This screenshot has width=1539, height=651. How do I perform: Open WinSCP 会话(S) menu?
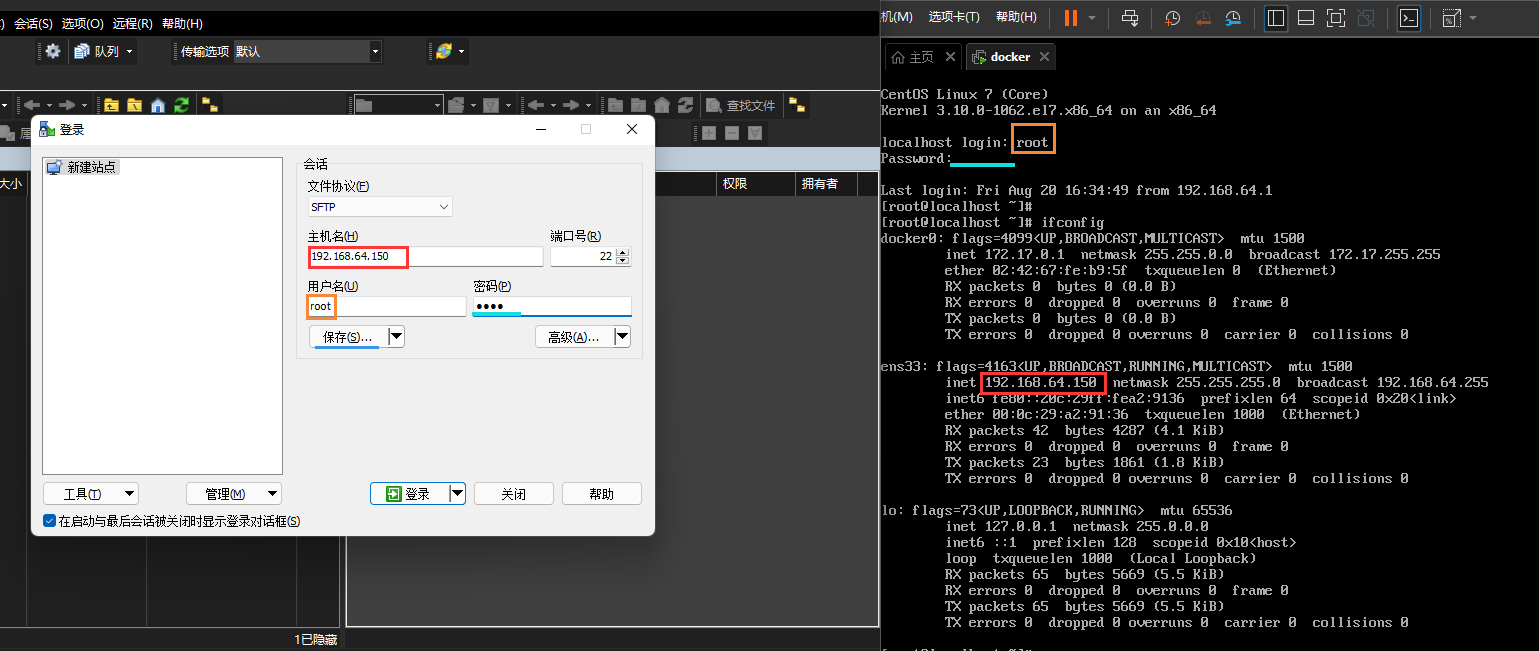(33, 23)
